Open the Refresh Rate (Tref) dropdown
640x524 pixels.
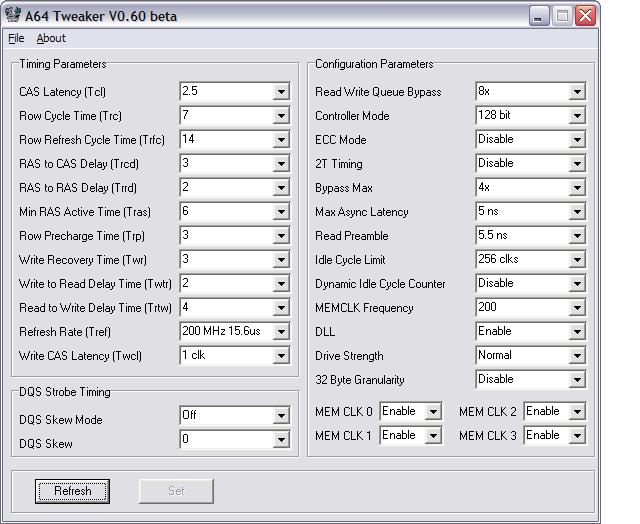coord(281,331)
